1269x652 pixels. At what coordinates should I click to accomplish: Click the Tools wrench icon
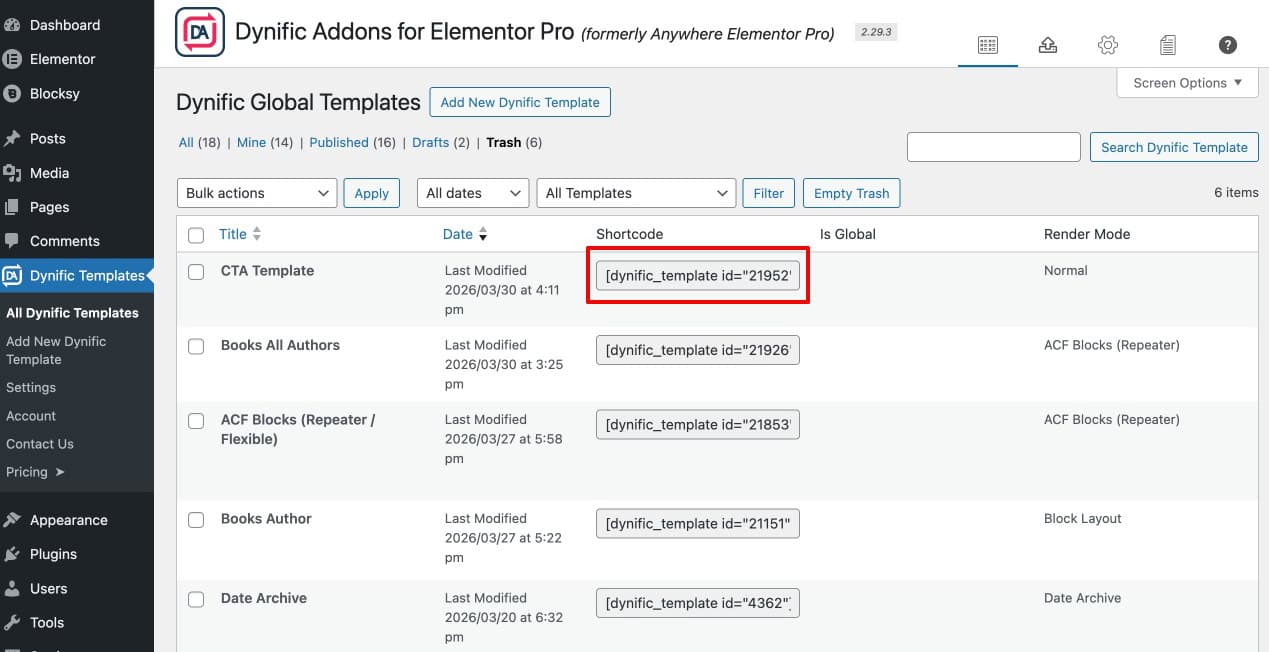coord(12,622)
